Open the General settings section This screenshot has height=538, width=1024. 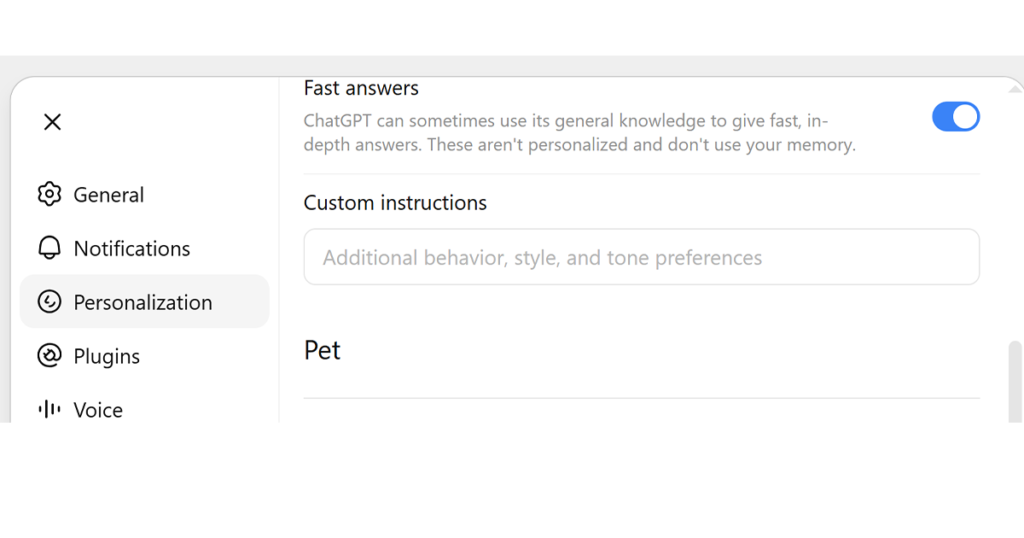[144, 194]
